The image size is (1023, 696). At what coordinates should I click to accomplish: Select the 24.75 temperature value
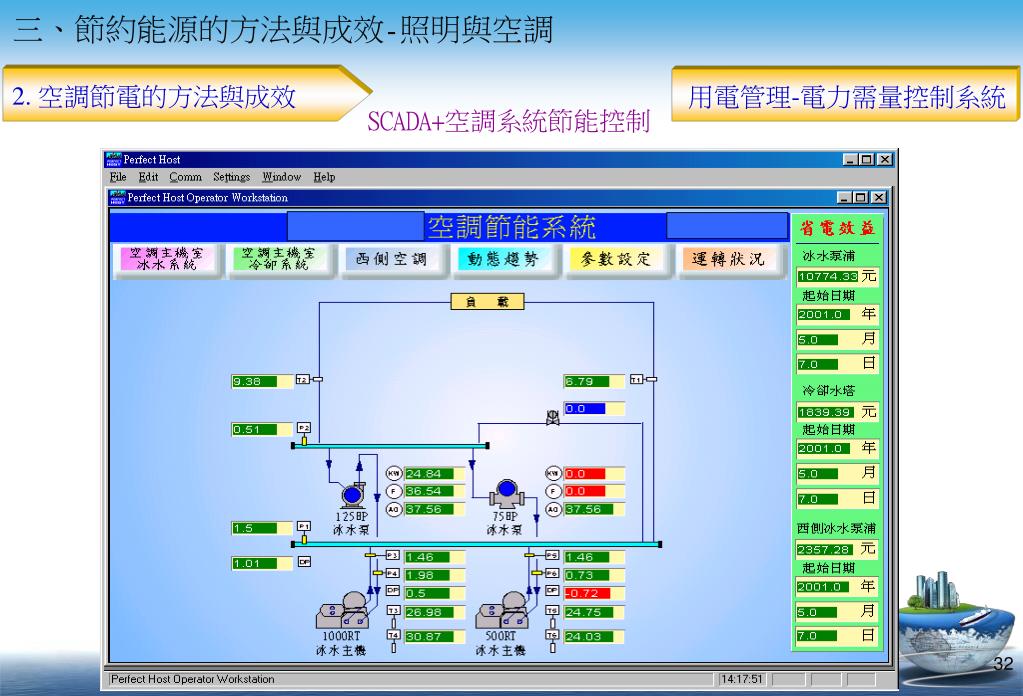[594, 613]
